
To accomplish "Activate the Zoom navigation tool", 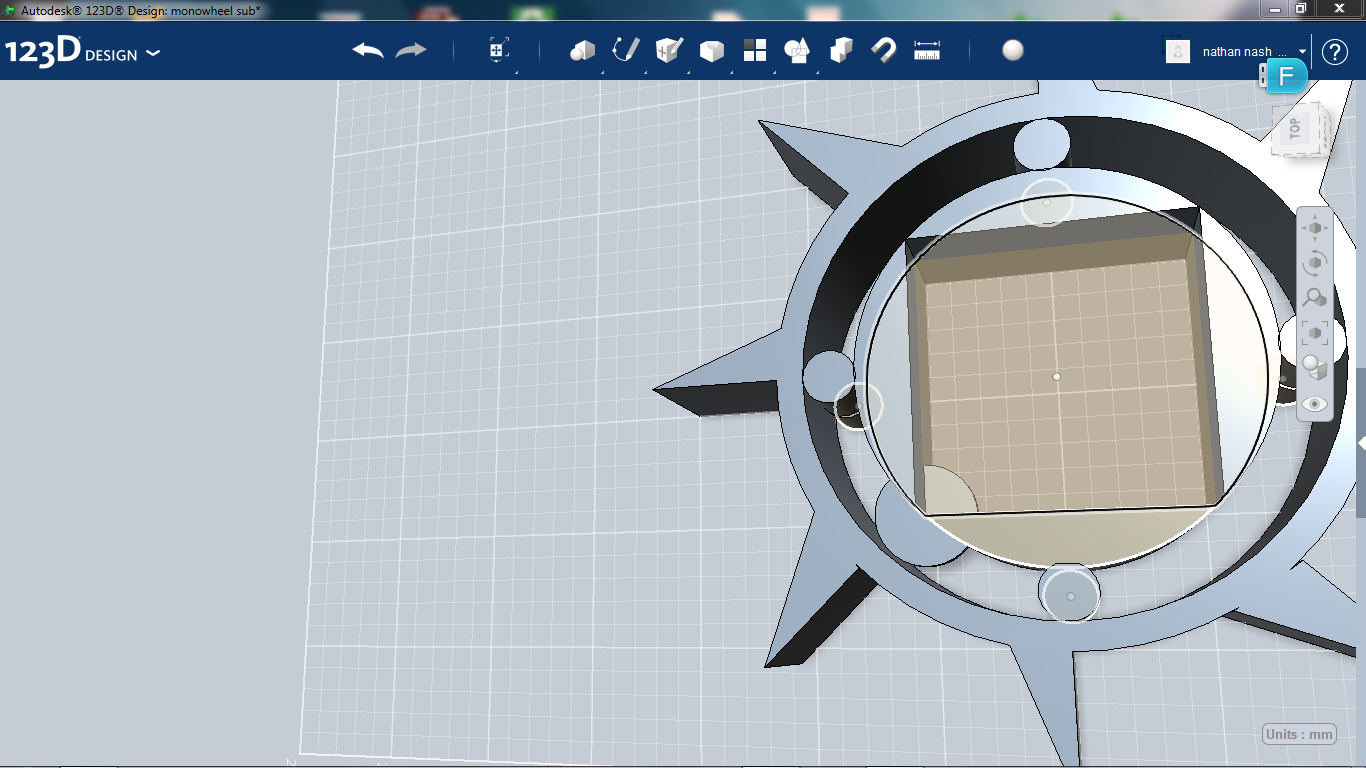I will click(x=1315, y=298).
